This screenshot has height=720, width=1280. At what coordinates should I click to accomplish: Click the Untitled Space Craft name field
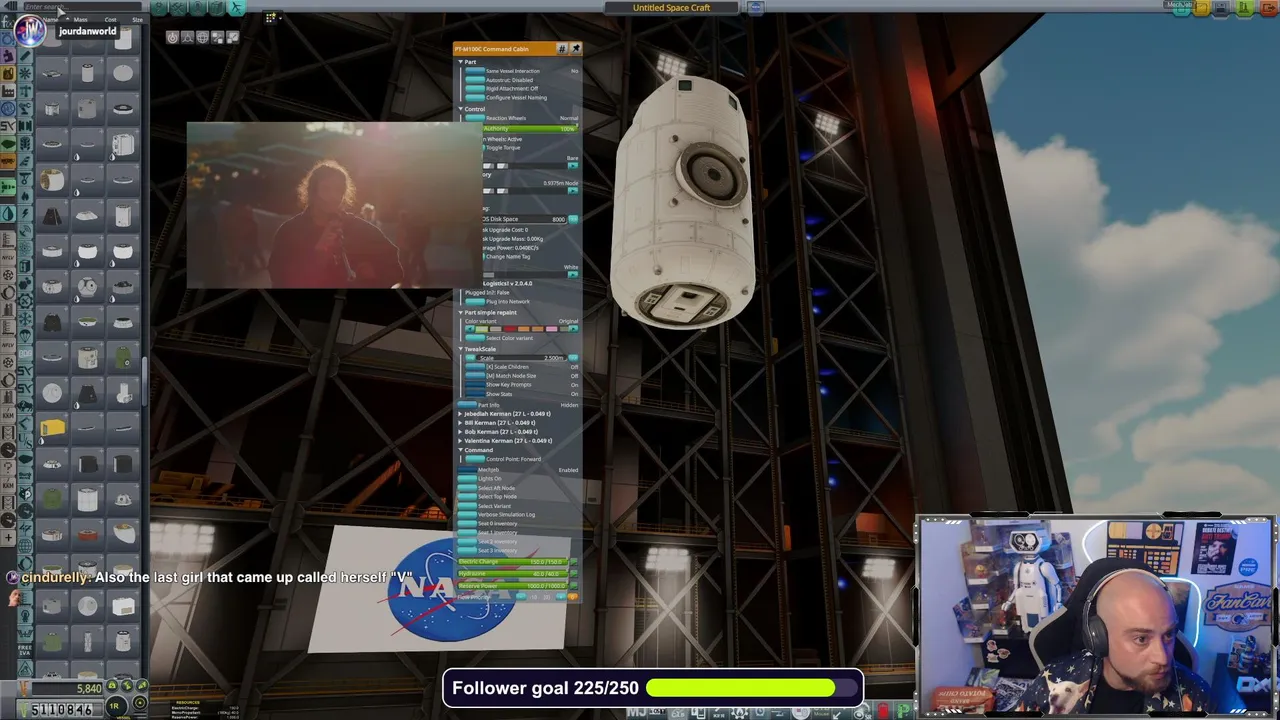click(671, 7)
